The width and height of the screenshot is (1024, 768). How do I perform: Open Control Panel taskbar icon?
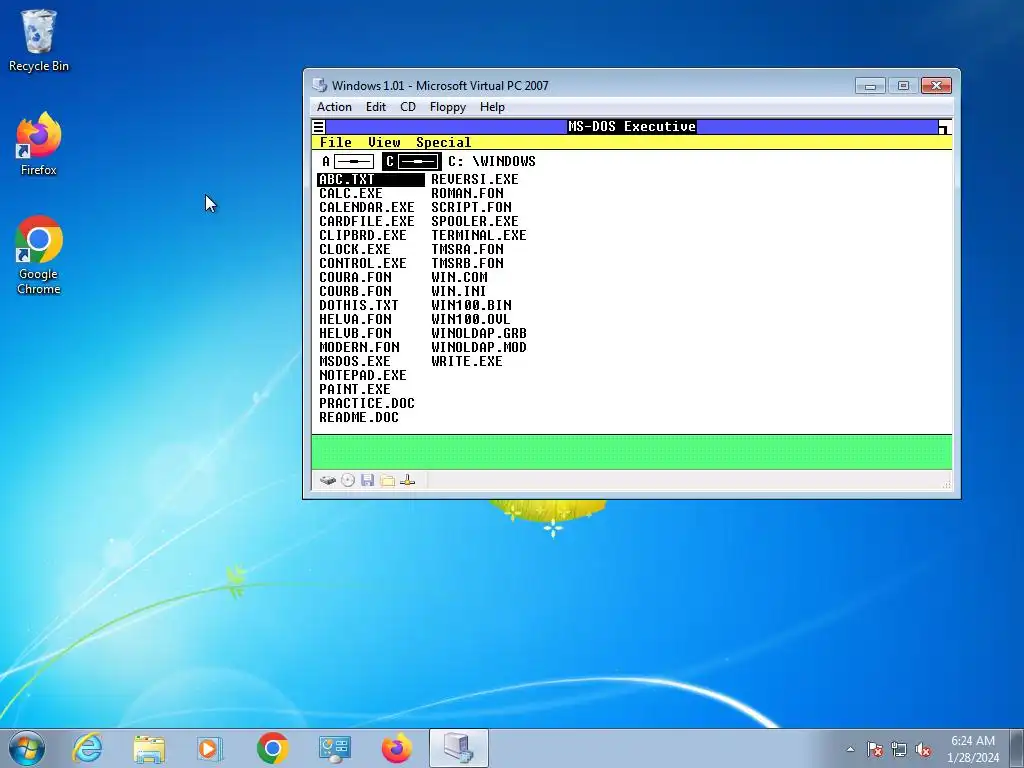[x=334, y=748]
